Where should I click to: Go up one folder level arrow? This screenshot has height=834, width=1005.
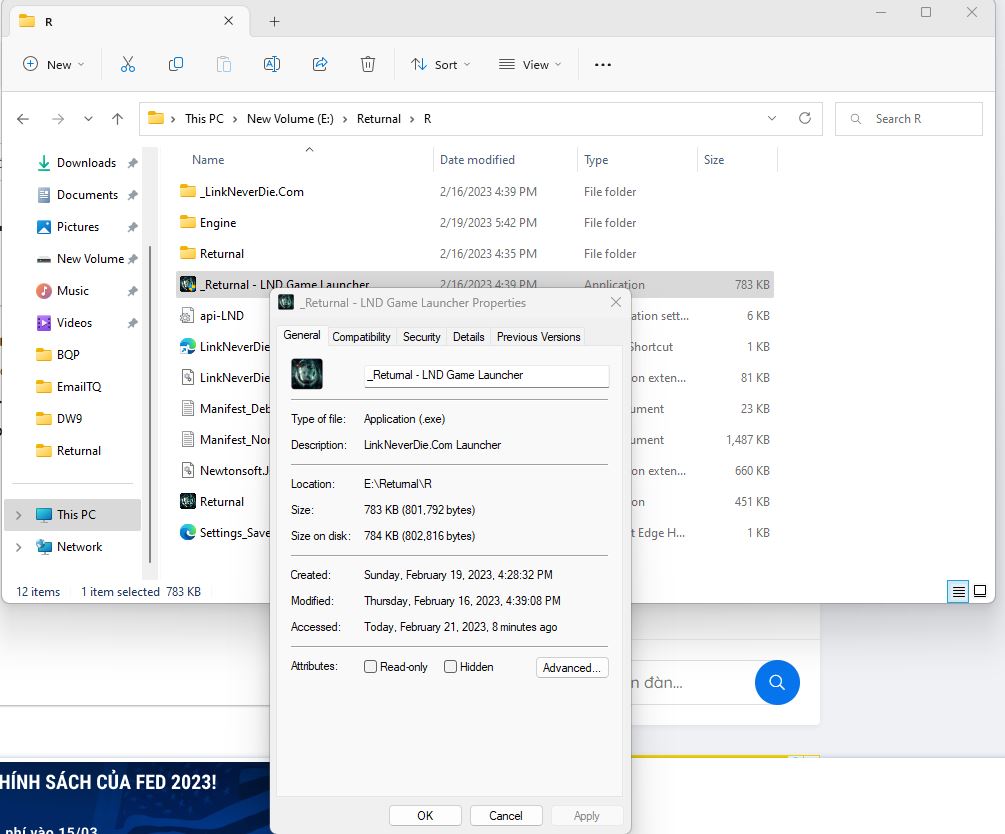[117, 119]
